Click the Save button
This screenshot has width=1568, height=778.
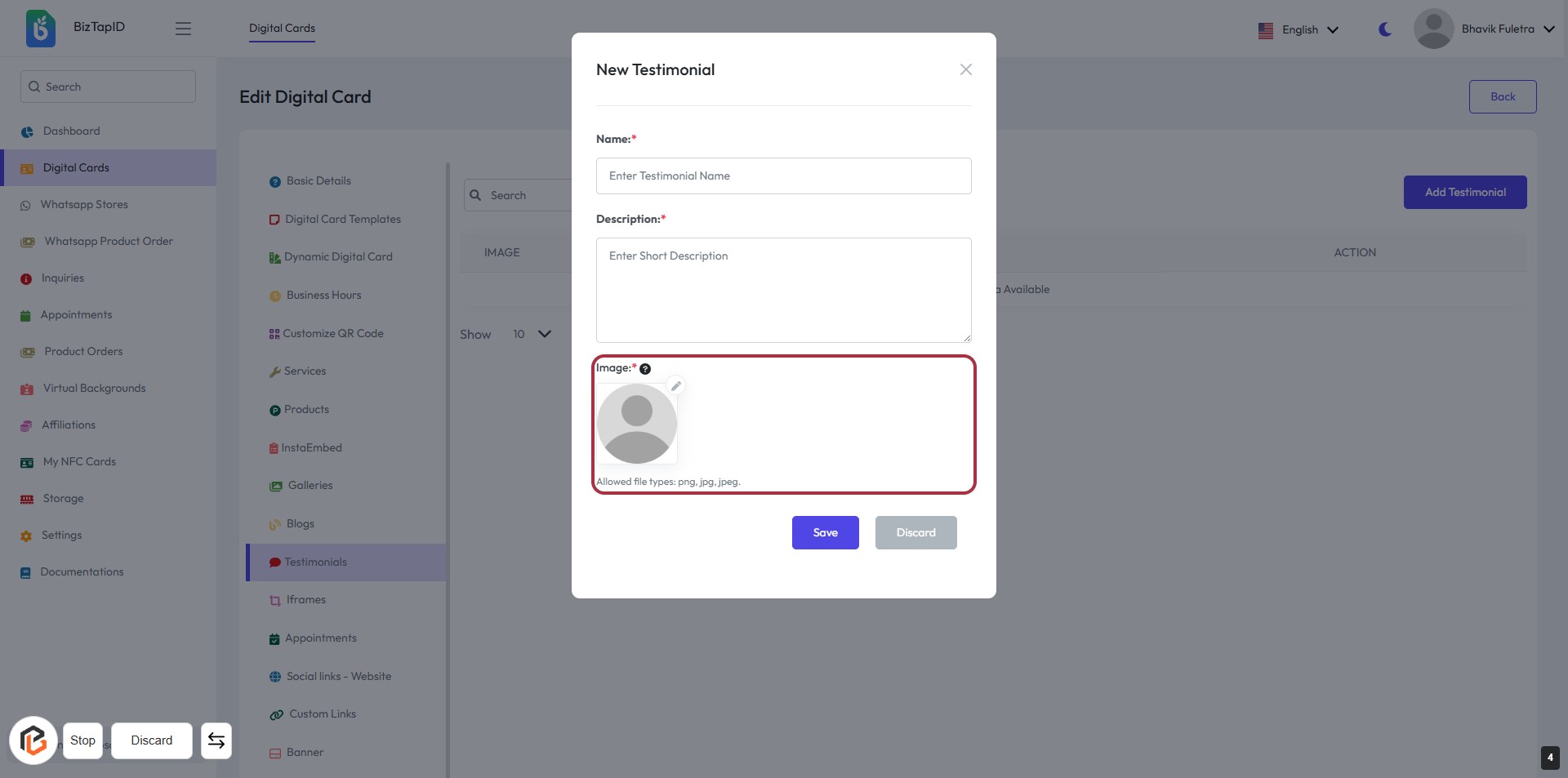click(825, 532)
